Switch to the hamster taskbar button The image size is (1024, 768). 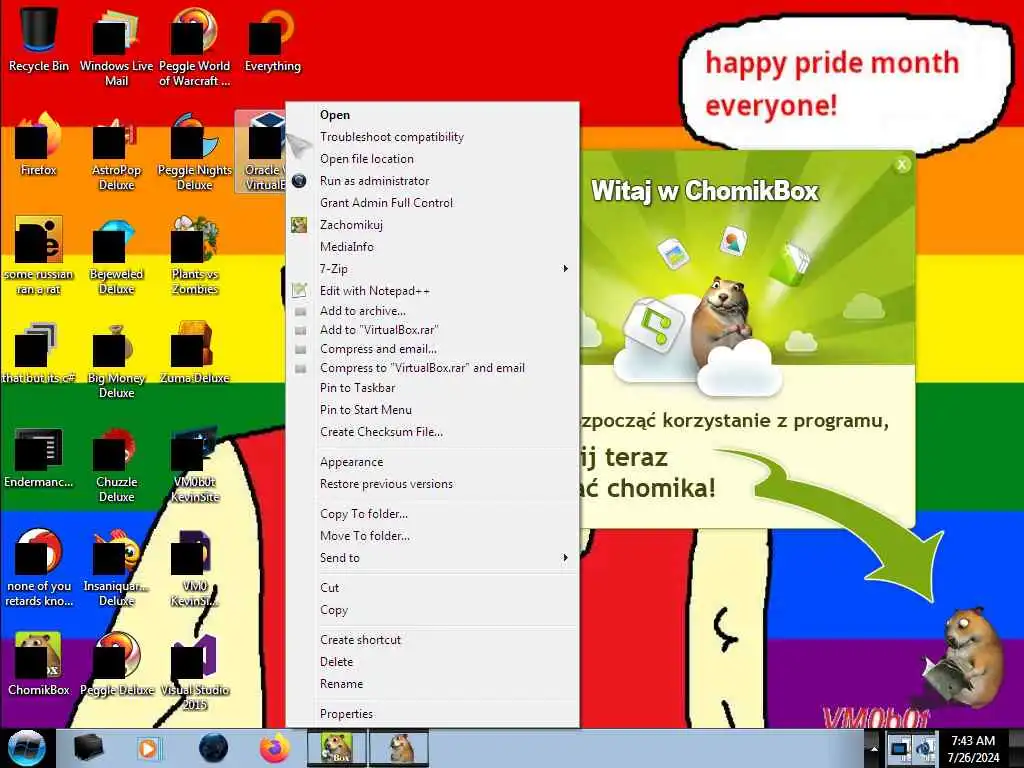(400, 748)
